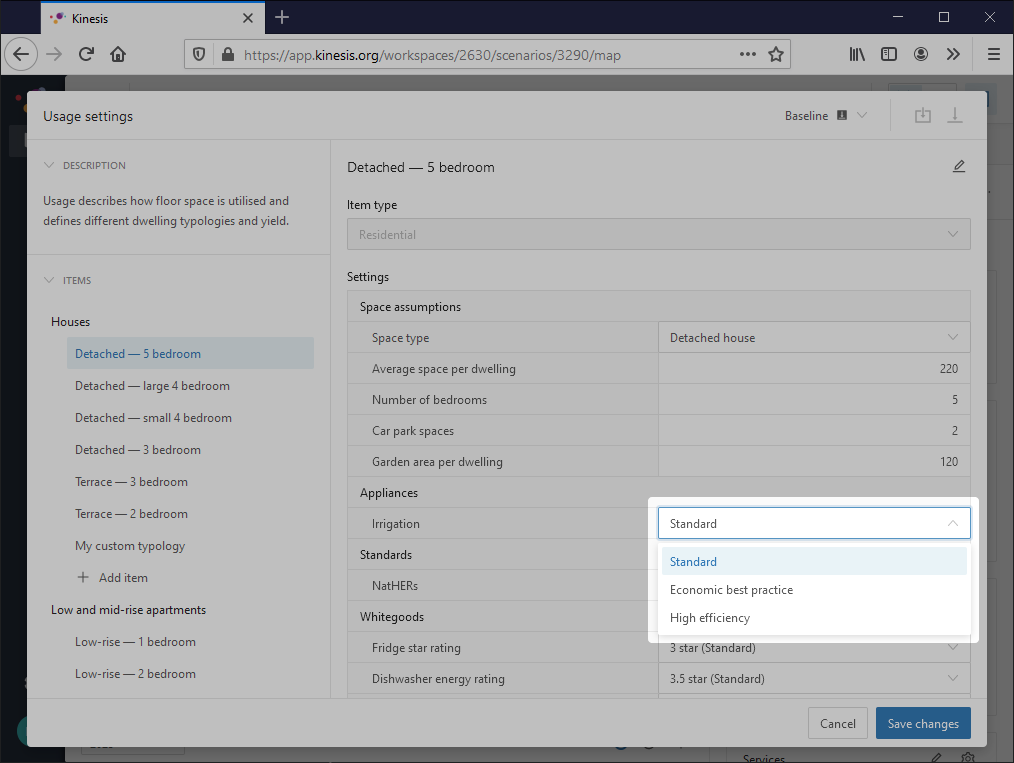Open the Item type Residential dropdown
This screenshot has width=1014, height=763.
point(658,234)
